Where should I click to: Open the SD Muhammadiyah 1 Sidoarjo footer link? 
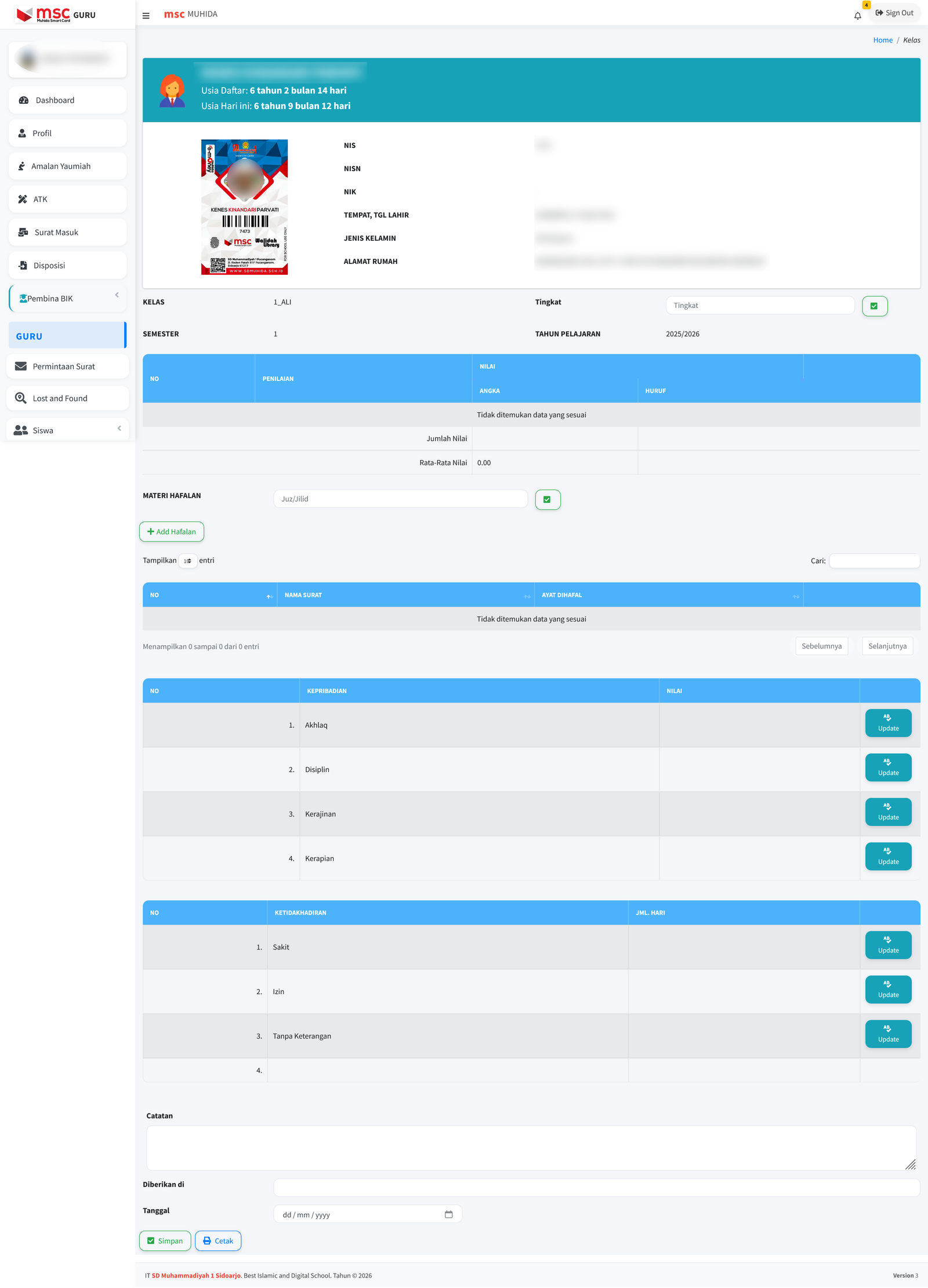pos(195,1275)
